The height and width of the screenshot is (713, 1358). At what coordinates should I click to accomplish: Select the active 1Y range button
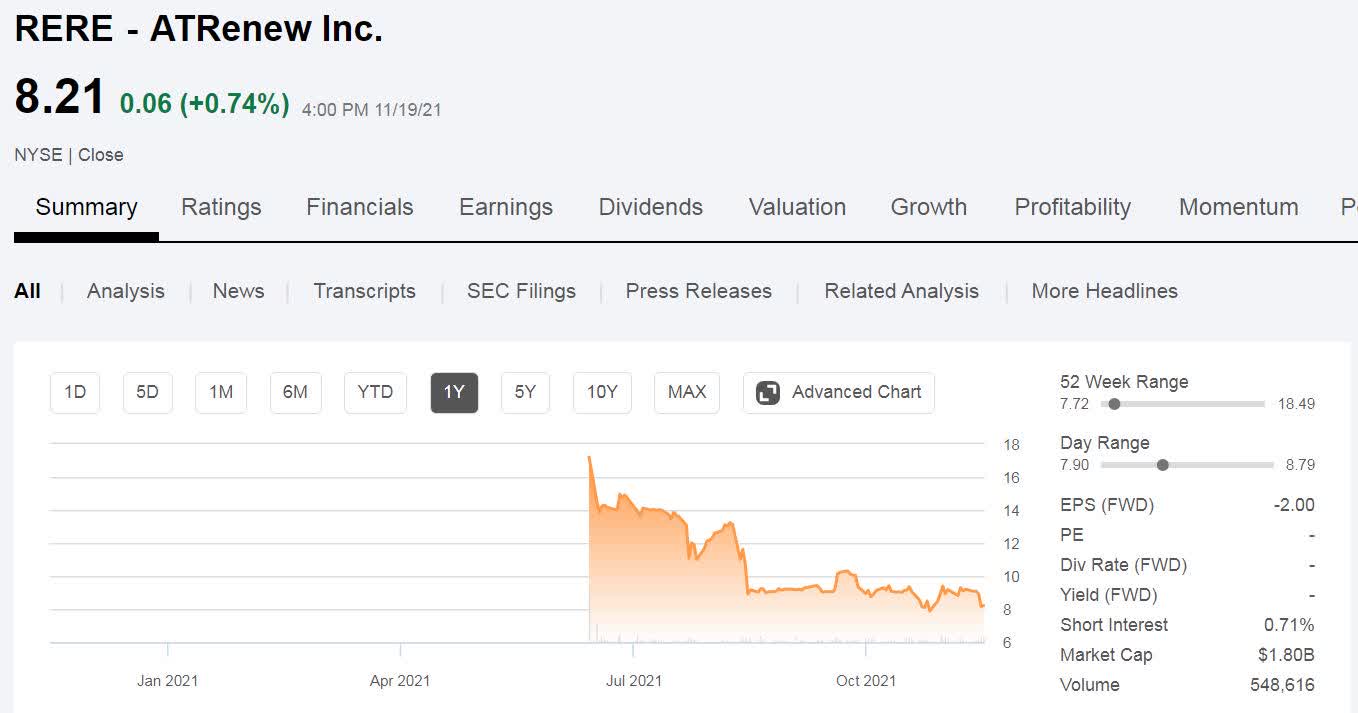tap(454, 393)
